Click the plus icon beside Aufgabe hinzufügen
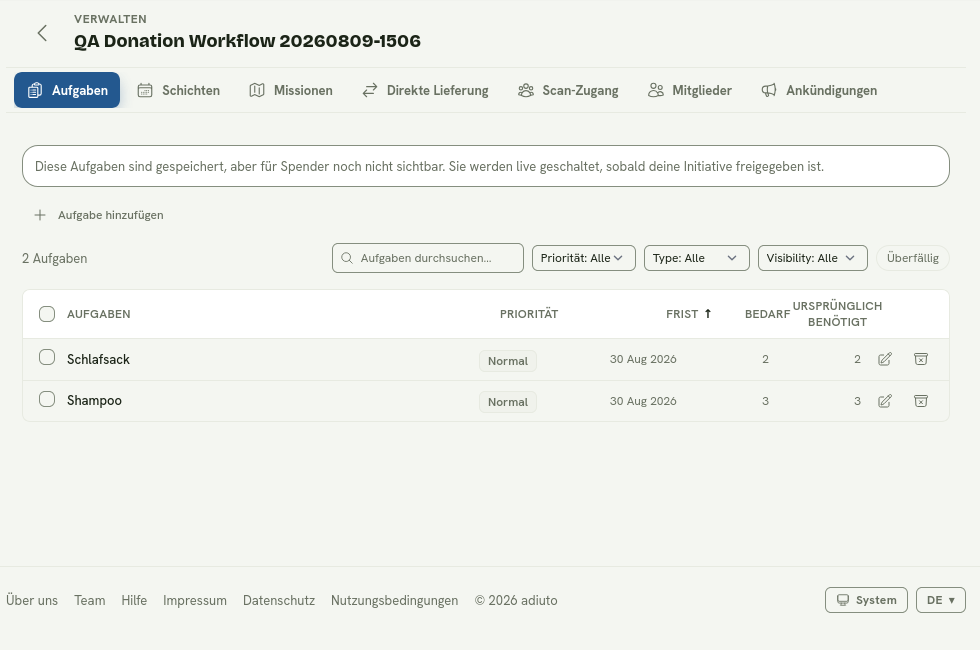This screenshot has width=980, height=650. click(40, 215)
